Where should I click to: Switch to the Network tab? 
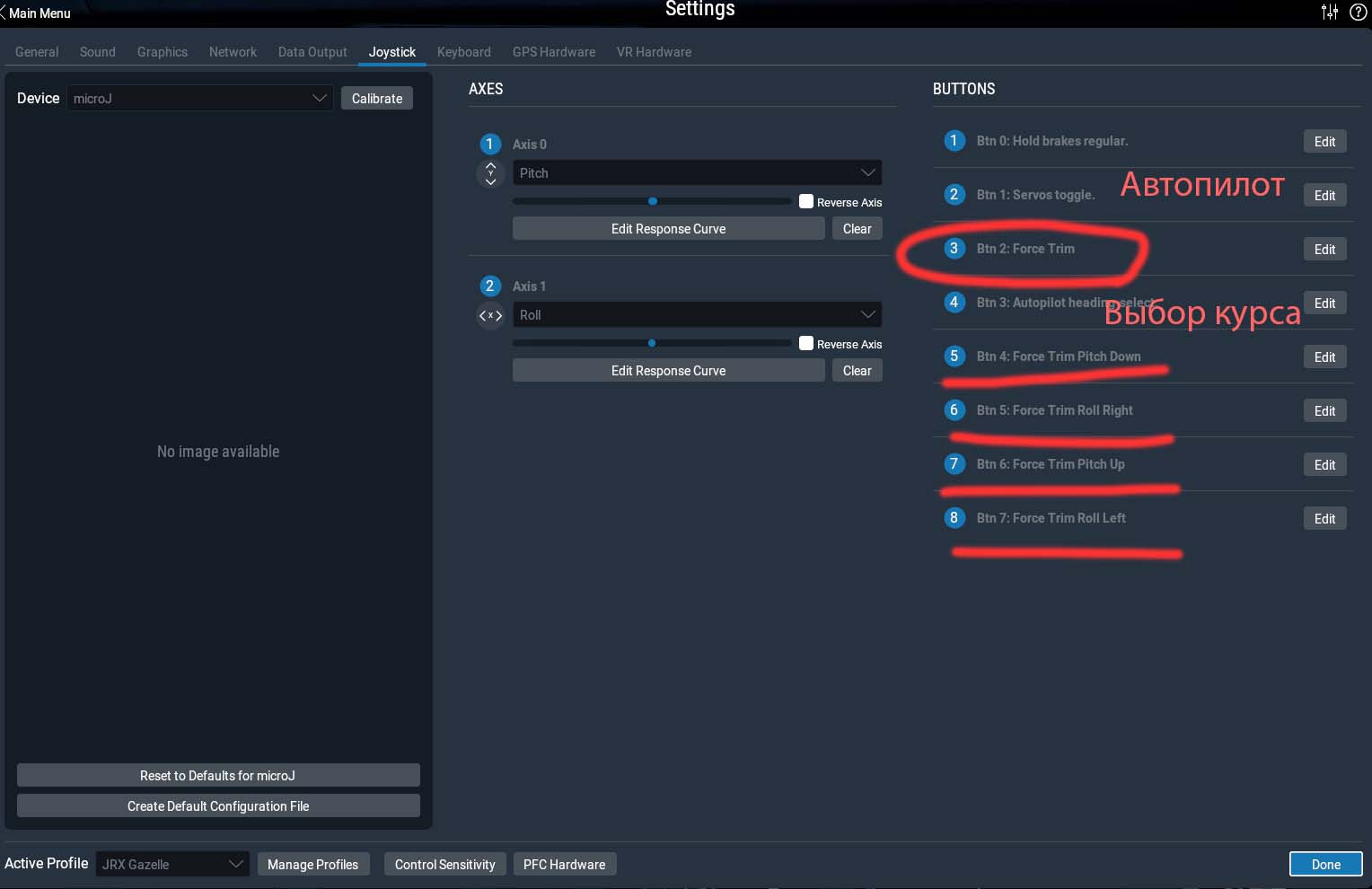coord(233,52)
